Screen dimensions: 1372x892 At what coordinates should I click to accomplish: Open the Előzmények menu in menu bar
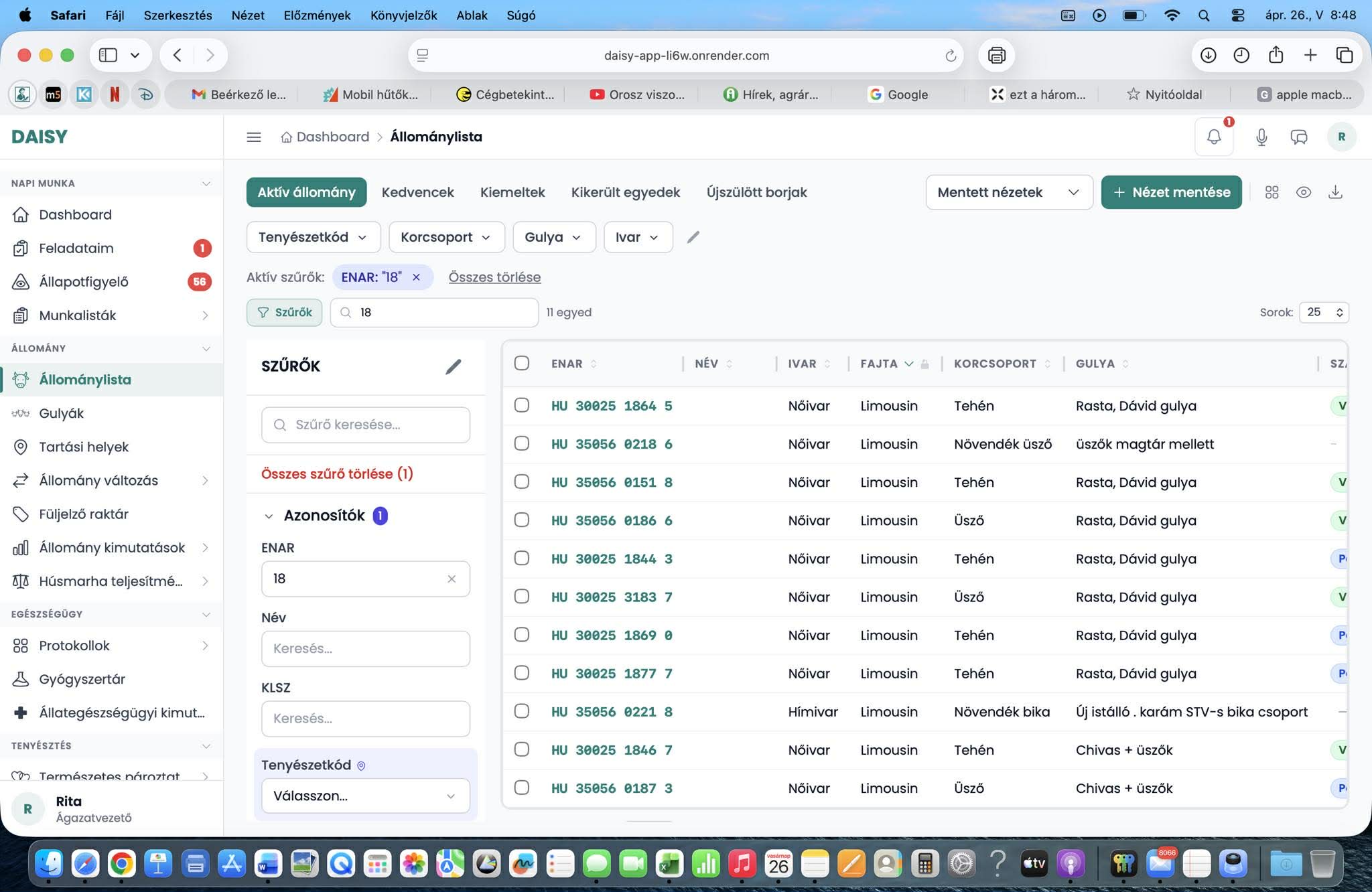(317, 15)
